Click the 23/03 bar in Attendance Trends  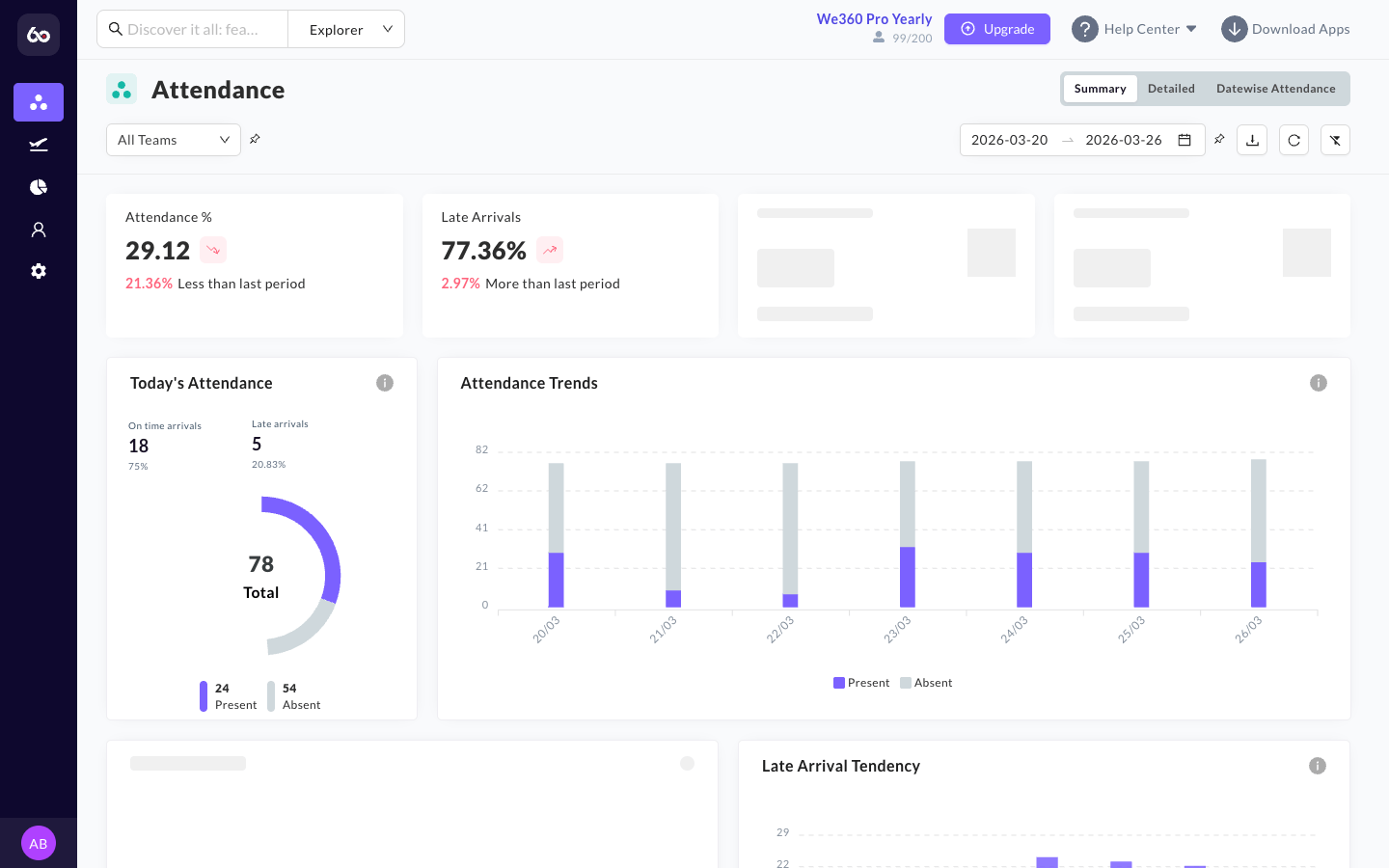click(x=908, y=534)
